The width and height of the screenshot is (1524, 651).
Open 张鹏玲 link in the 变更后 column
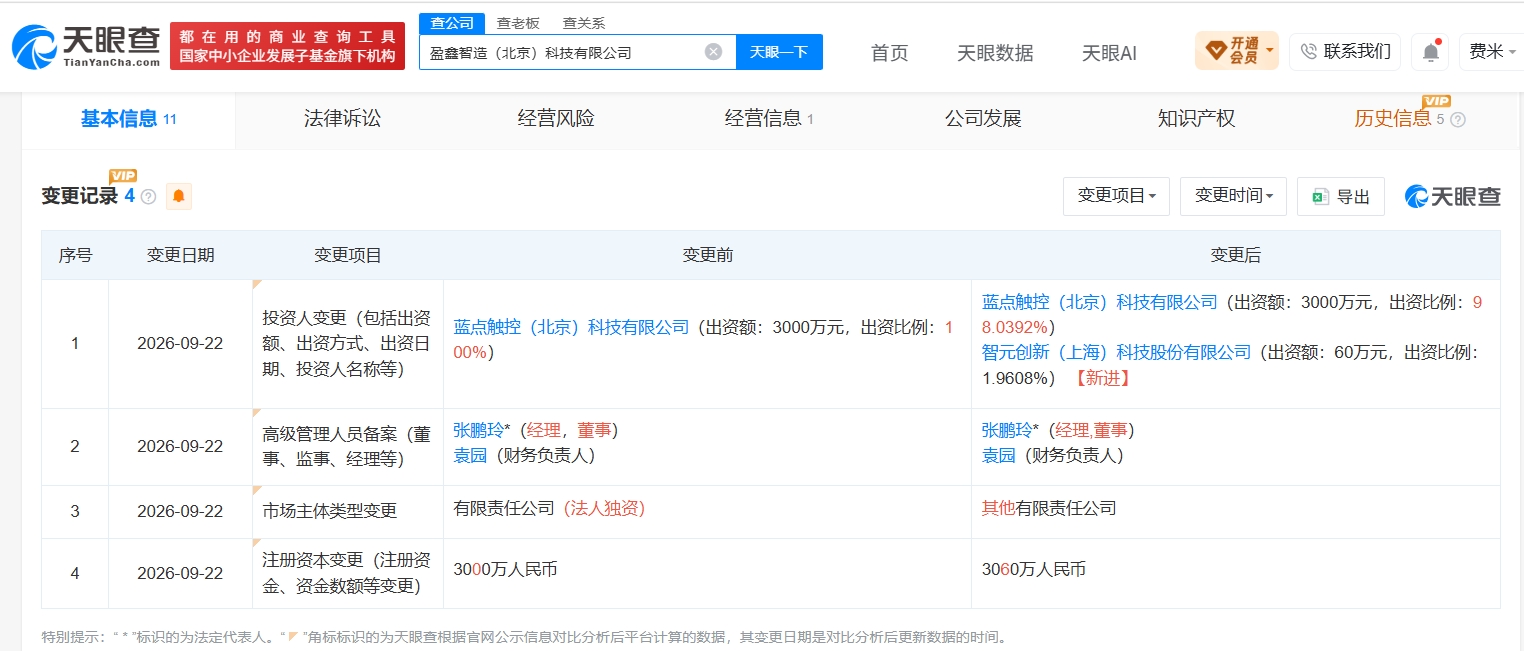[1007, 430]
